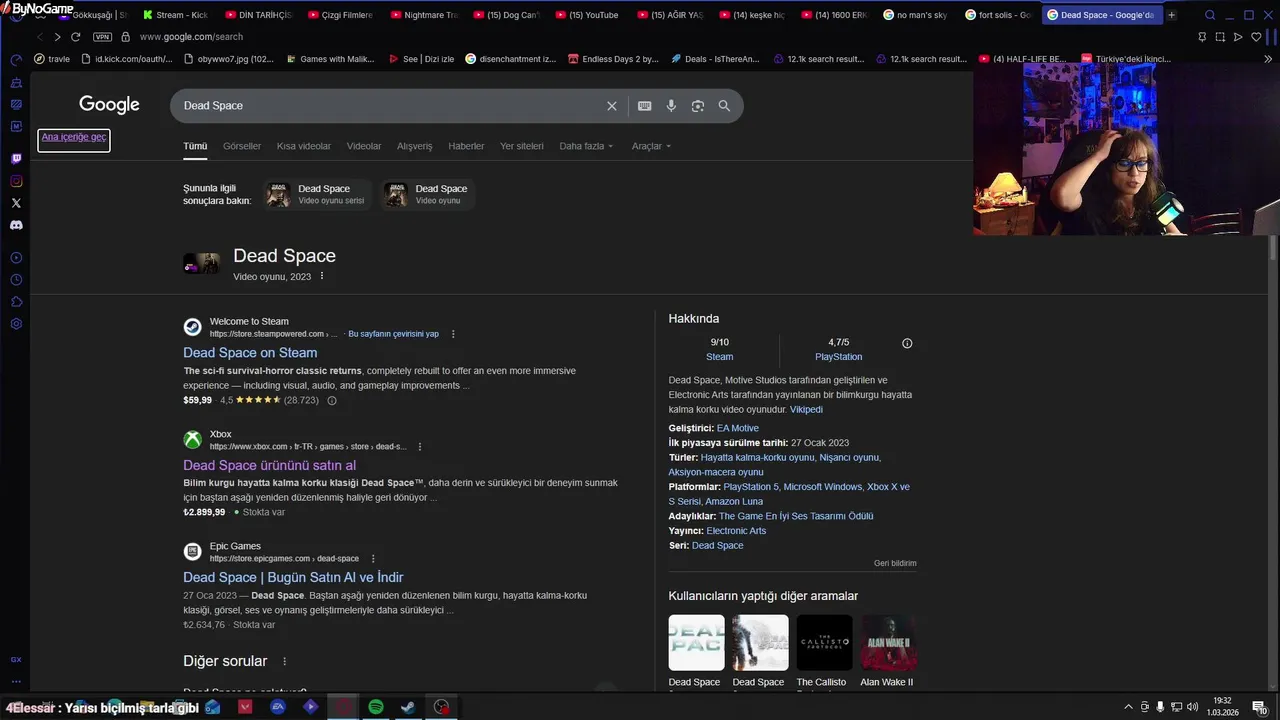Open sidebar settings gear icon
This screenshot has height=720, width=1280.
16,324
